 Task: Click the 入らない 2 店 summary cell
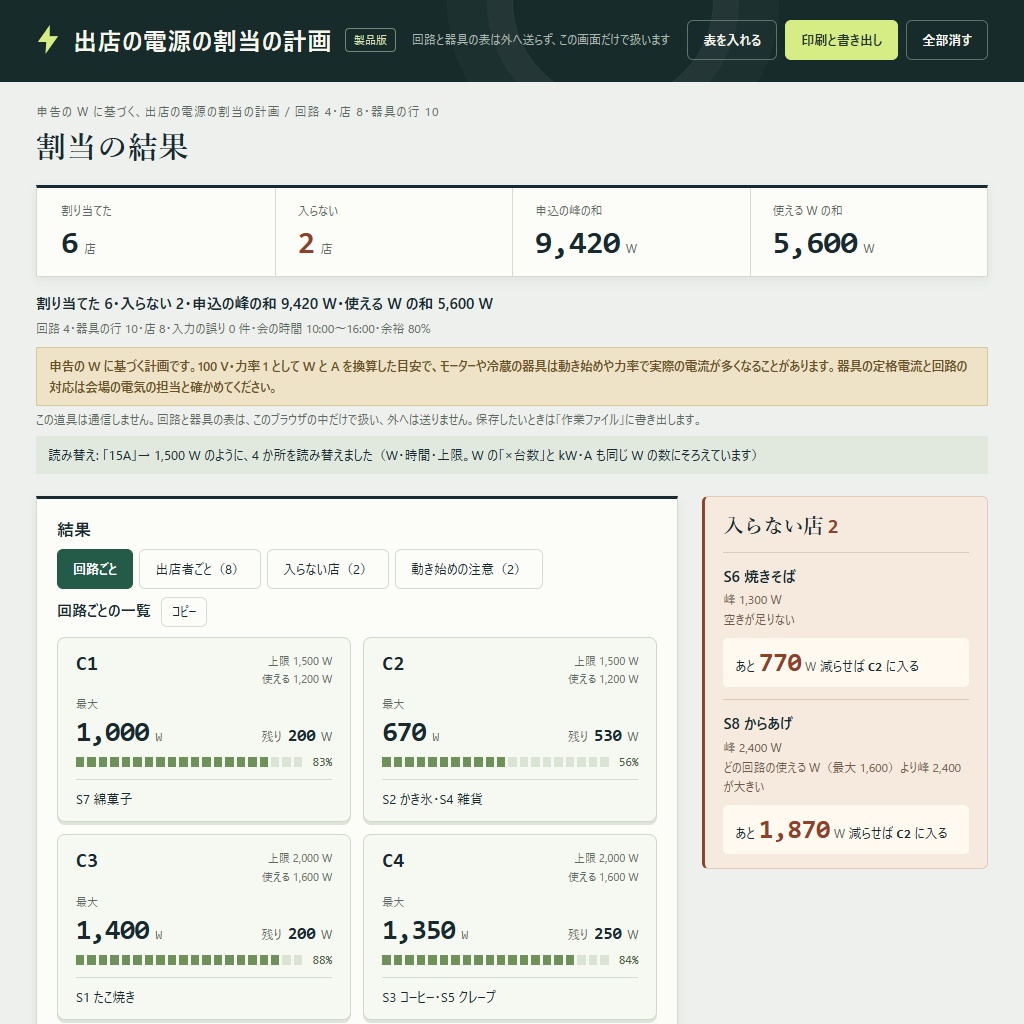[x=394, y=232]
